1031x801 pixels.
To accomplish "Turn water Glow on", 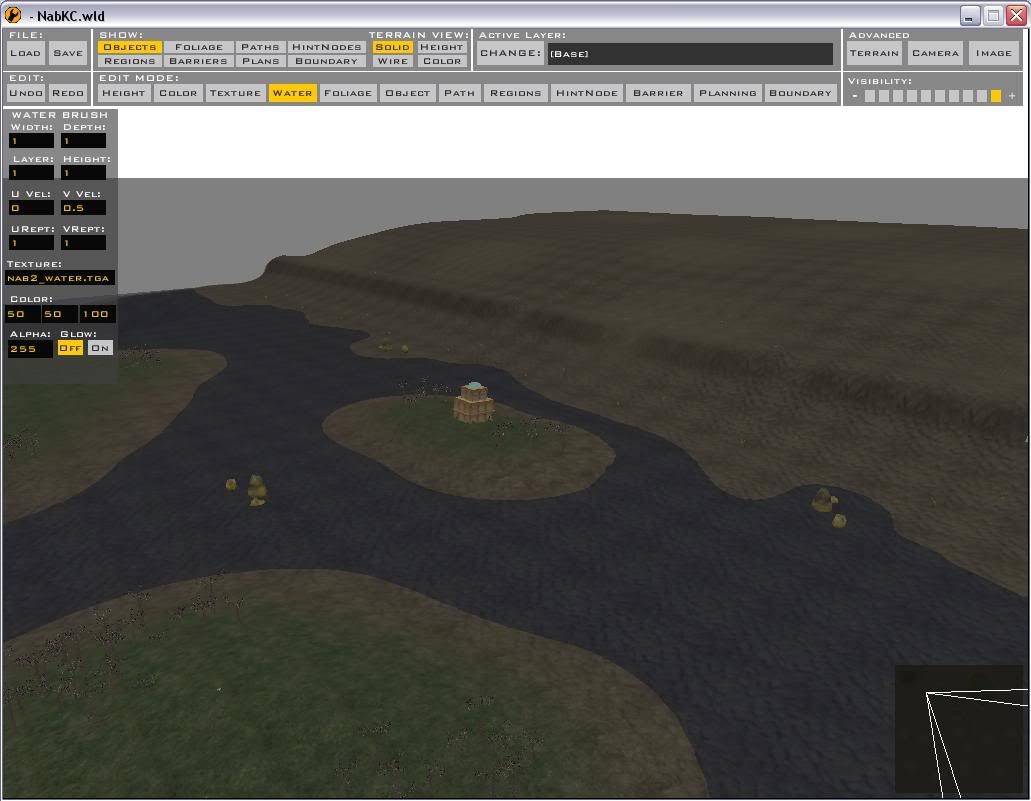I will pos(100,348).
